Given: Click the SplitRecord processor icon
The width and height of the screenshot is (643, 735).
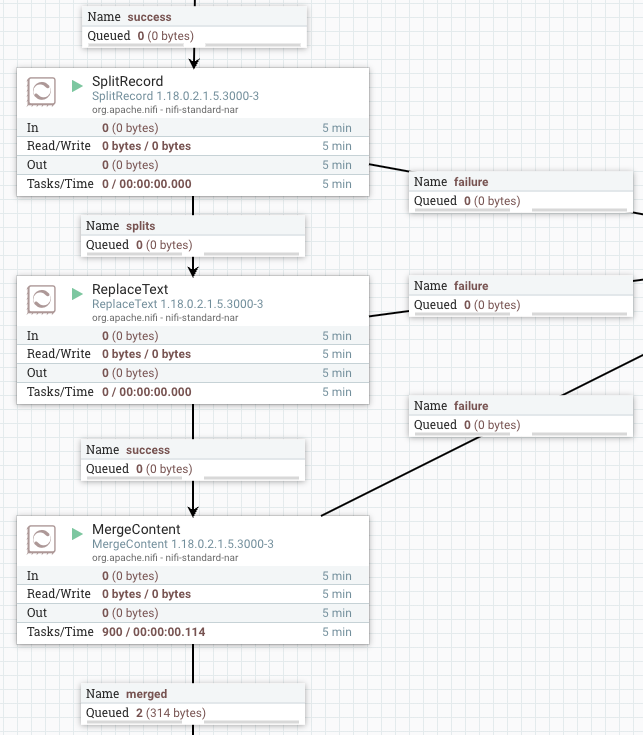Looking at the screenshot, I should [x=41, y=91].
